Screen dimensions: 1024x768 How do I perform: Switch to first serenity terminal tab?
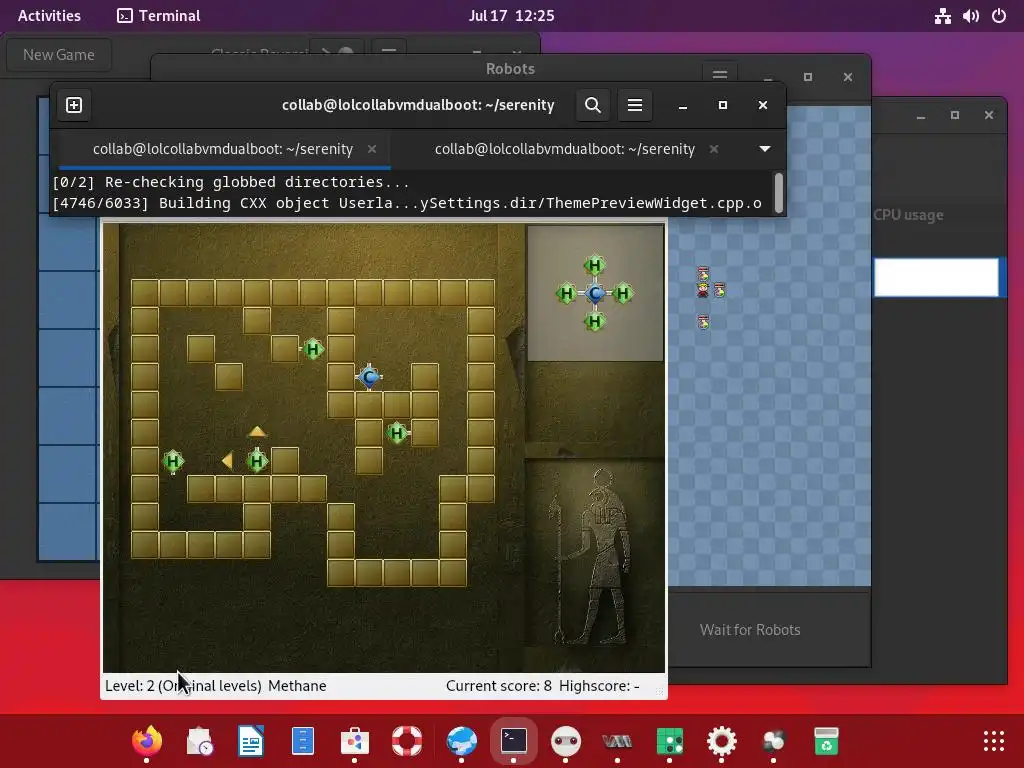point(223,149)
